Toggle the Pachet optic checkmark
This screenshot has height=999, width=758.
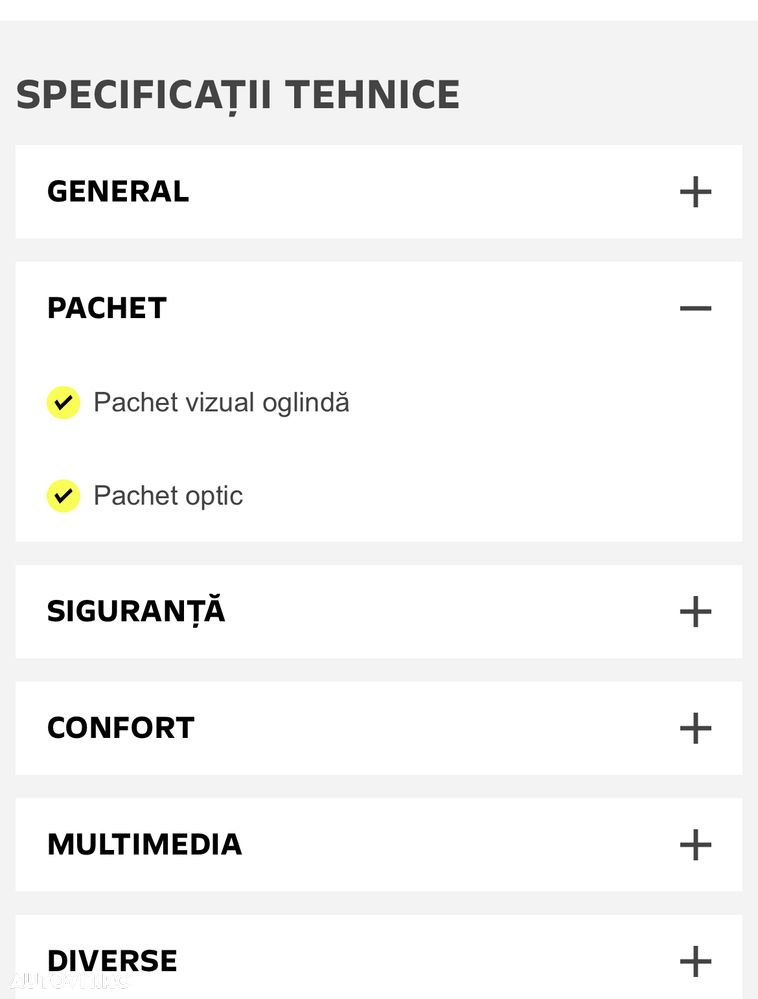pos(63,496)
